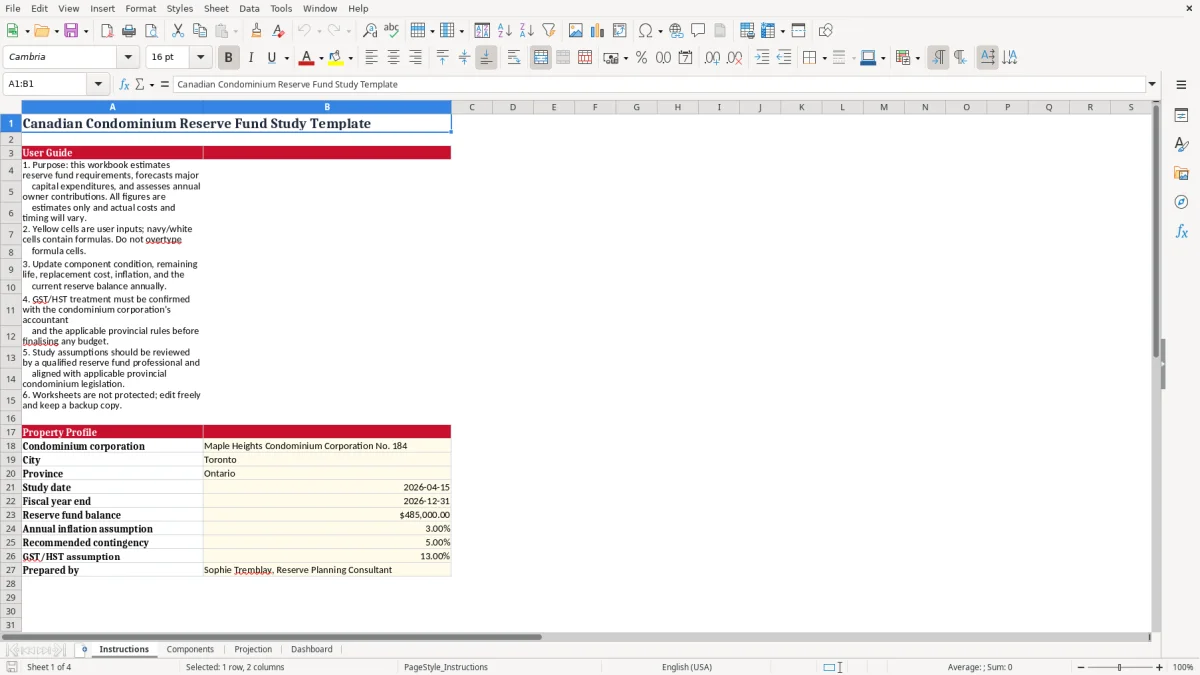
Task: Apply the yellow Background Color swatch
Action: click(x=336, y=58)
